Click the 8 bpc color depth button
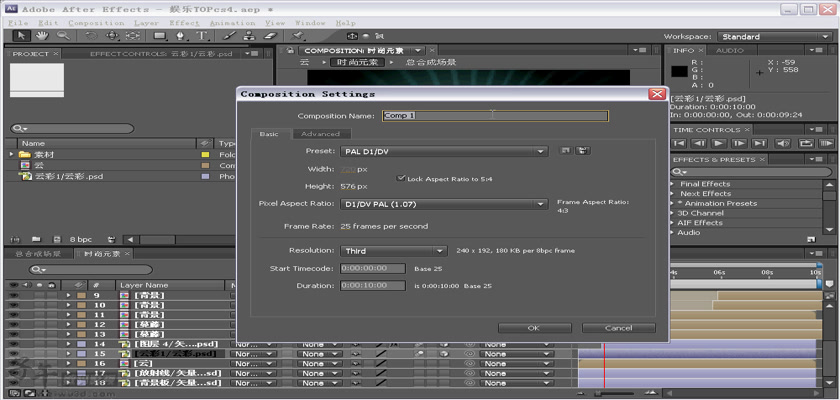 [81, 239]
